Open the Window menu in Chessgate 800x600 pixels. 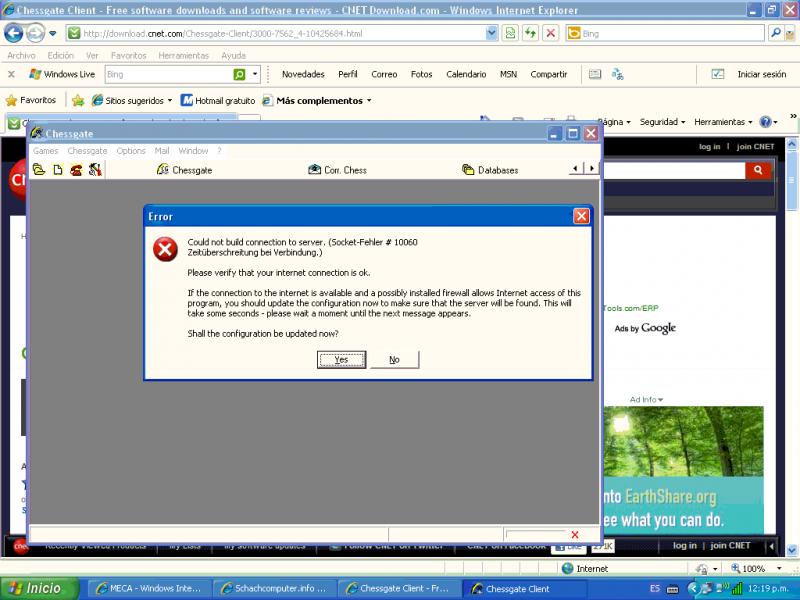coord(193,151)
